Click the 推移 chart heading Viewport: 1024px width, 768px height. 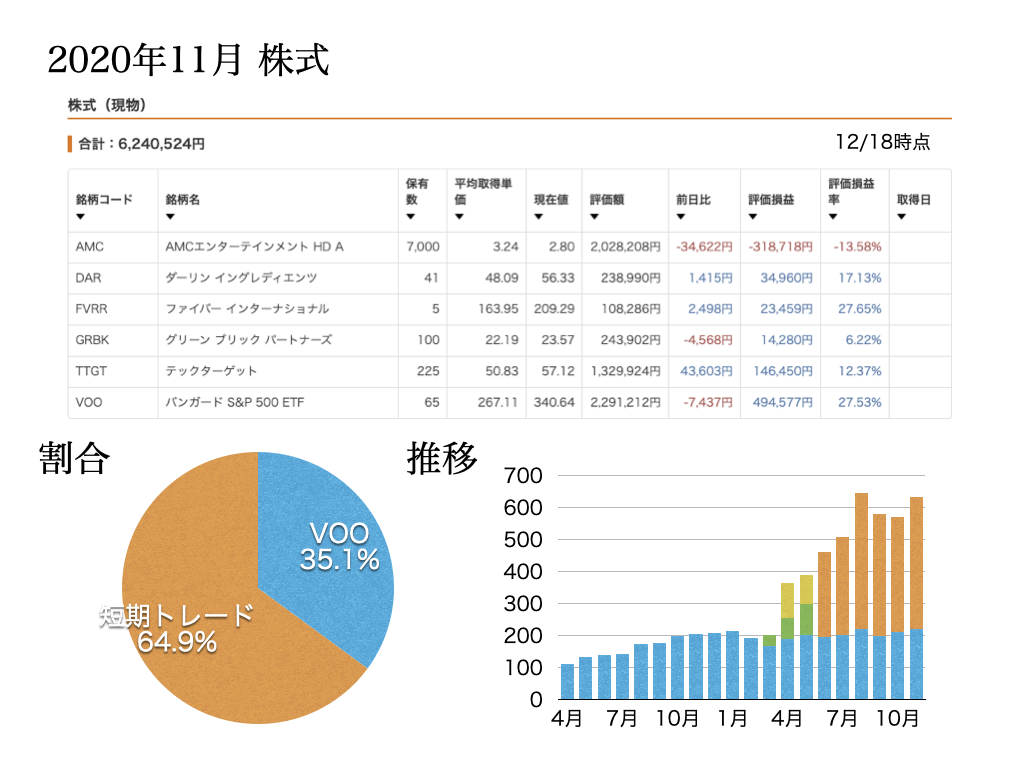pos(442,458)
